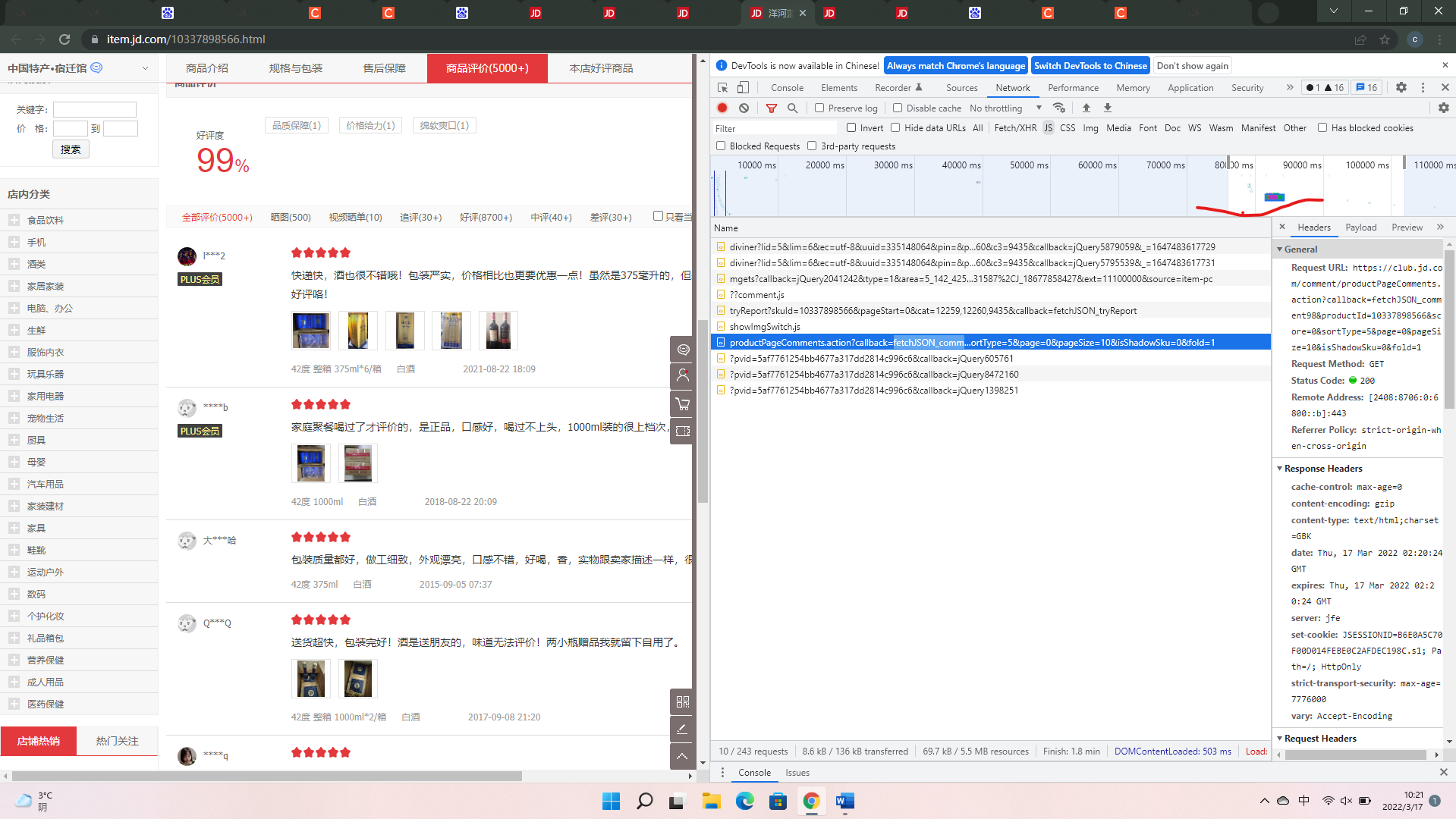Viewport: 1456px width, 819px height.
Task: Bookmark this page with star icon
Action: 1385,39
